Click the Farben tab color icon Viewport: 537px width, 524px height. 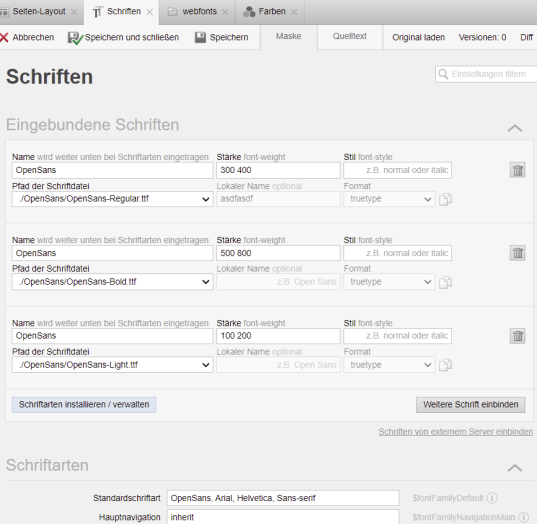249,12
